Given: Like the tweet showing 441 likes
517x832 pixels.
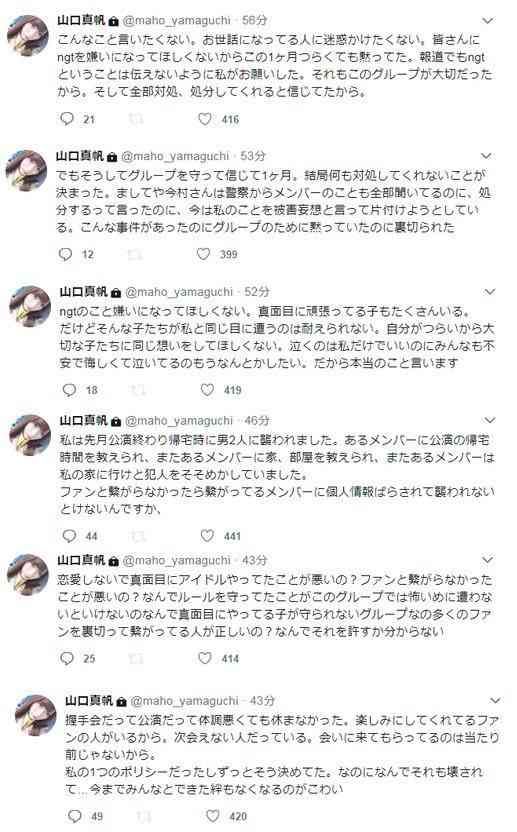Looking at the screenshot, I should coord(208,536).
